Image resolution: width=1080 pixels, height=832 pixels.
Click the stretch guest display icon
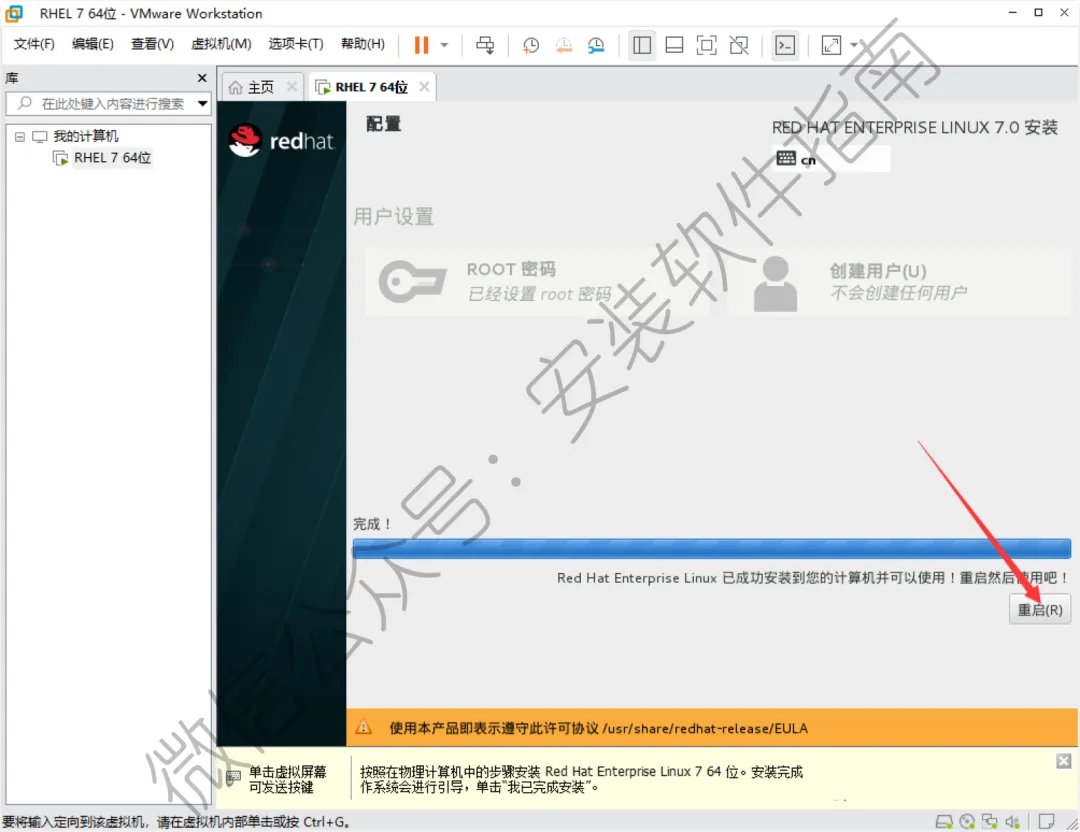tap(831, 45)
